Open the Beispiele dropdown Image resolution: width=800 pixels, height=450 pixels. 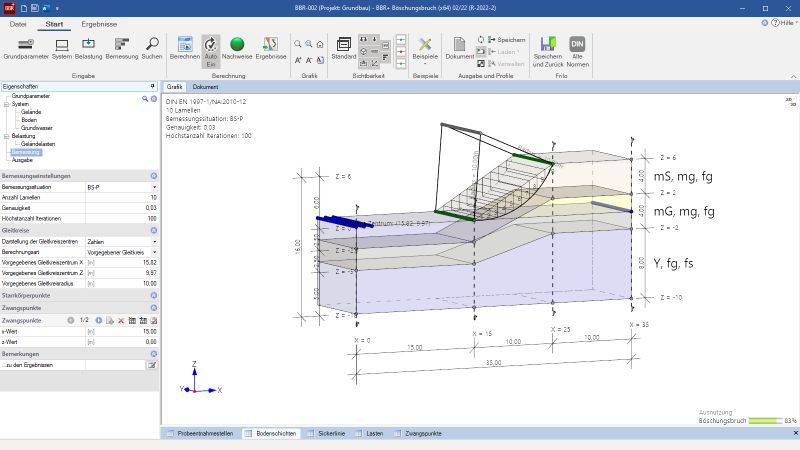click(x=425, y=51)
